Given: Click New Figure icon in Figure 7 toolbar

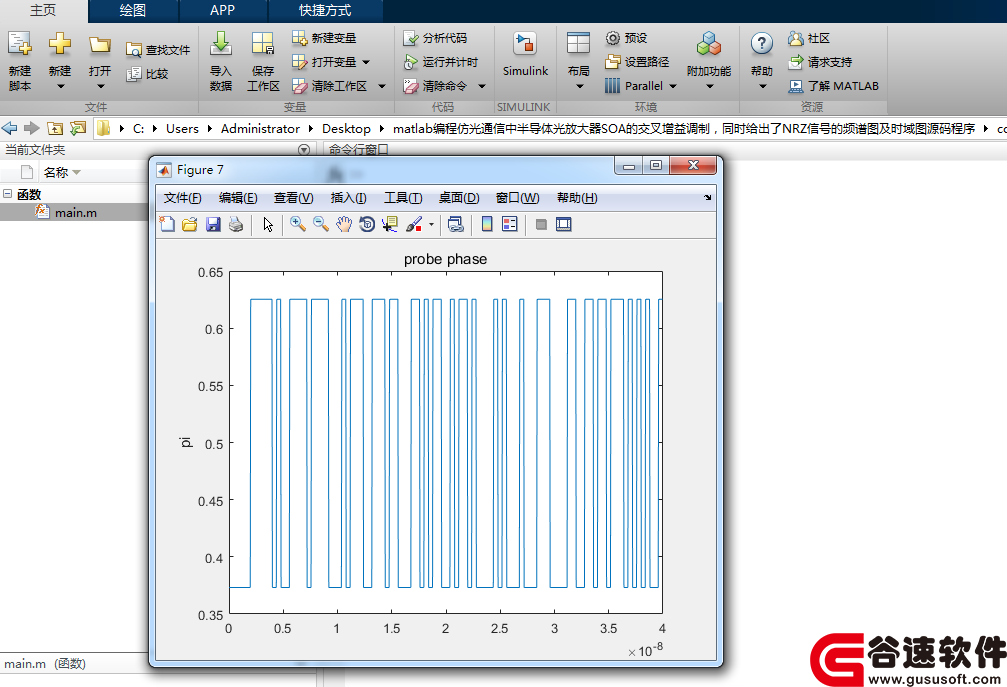Looking at the screenshot, I should tap(167, 224).
